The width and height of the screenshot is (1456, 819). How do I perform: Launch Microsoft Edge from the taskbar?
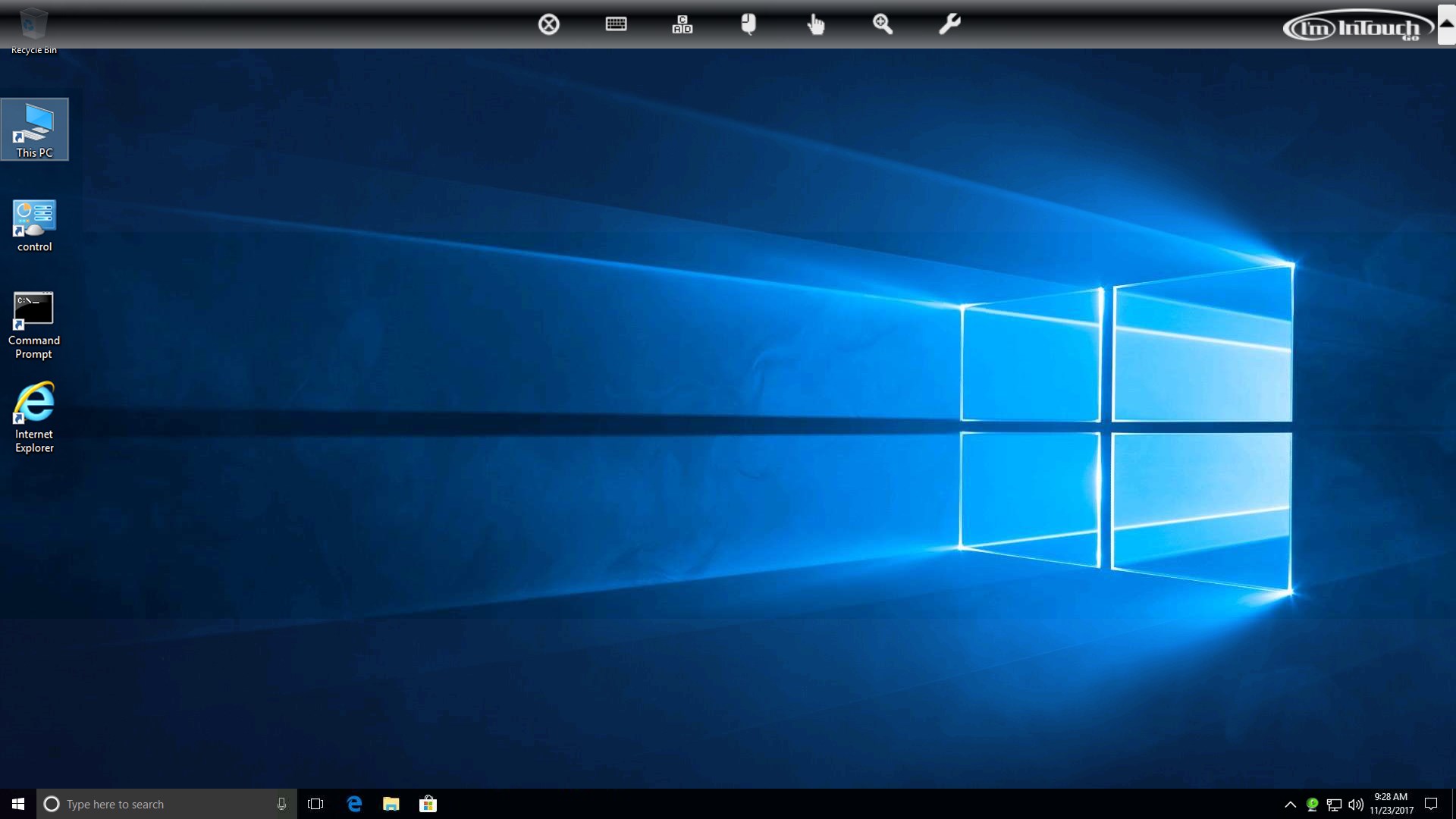[354, 804]
